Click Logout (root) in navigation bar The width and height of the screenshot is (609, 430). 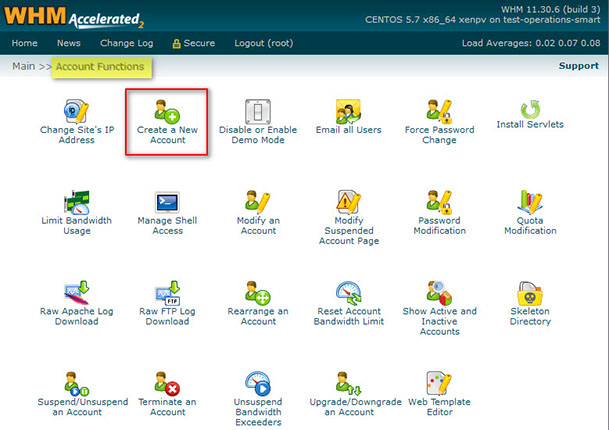262,43
